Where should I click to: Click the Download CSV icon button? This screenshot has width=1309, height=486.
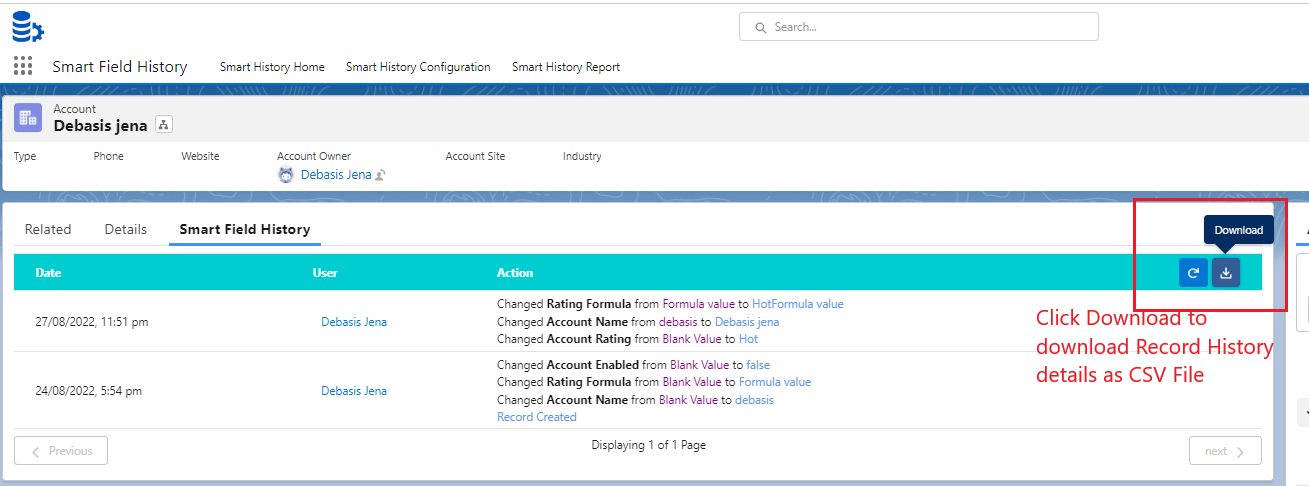click(1226, 273)
